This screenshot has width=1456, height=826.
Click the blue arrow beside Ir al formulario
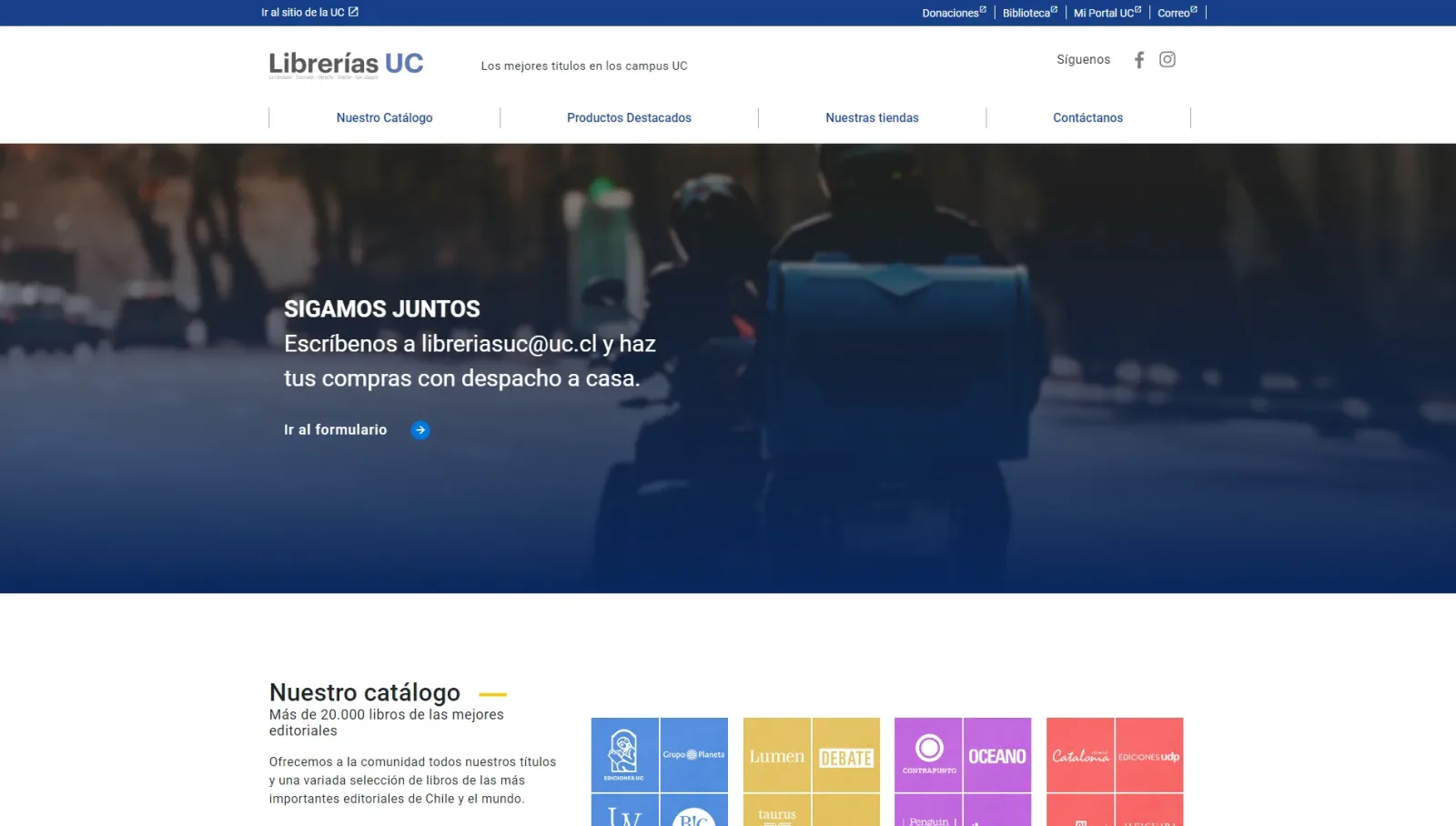pyautogui.click(x=420, y=430)
